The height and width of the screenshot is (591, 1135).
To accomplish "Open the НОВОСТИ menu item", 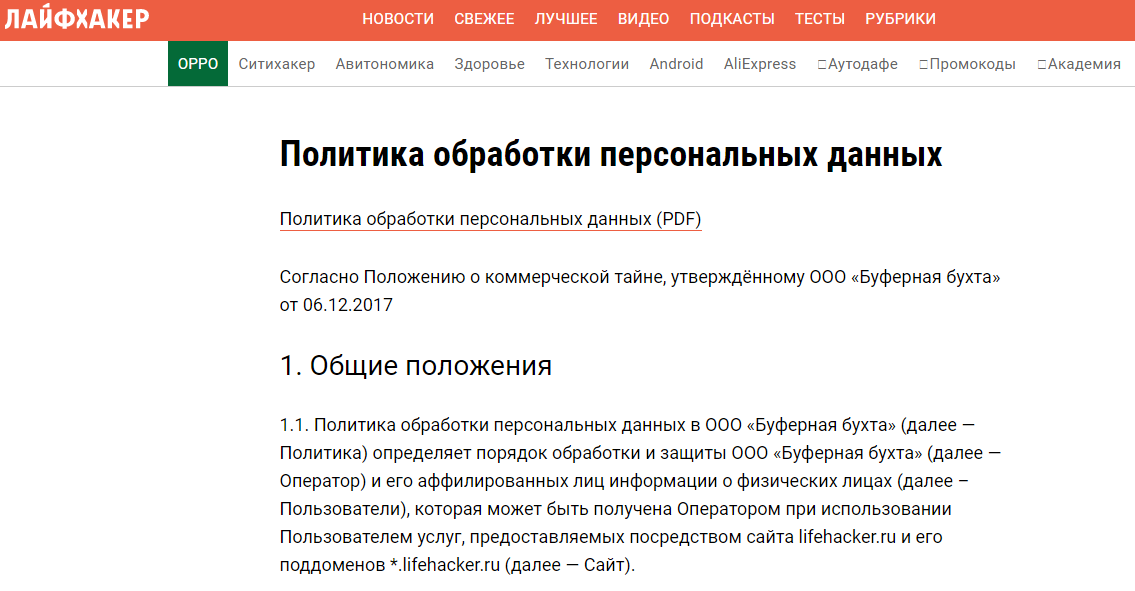I will 399,18.
